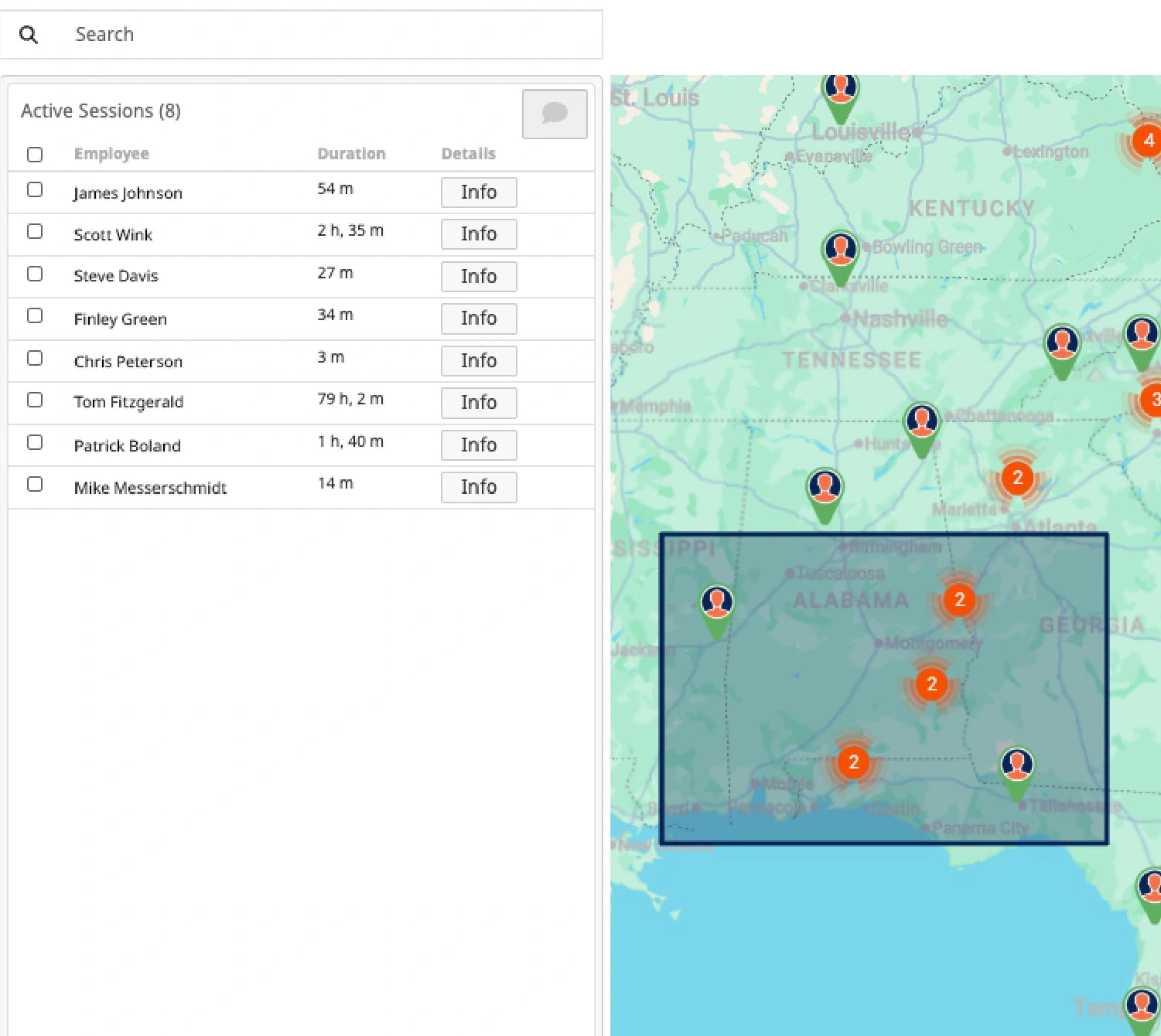Click the 2 h, 35 m duration
Image resolution: width=1161 pixels, height=1036 pixels.
click(x=350, y=230)
